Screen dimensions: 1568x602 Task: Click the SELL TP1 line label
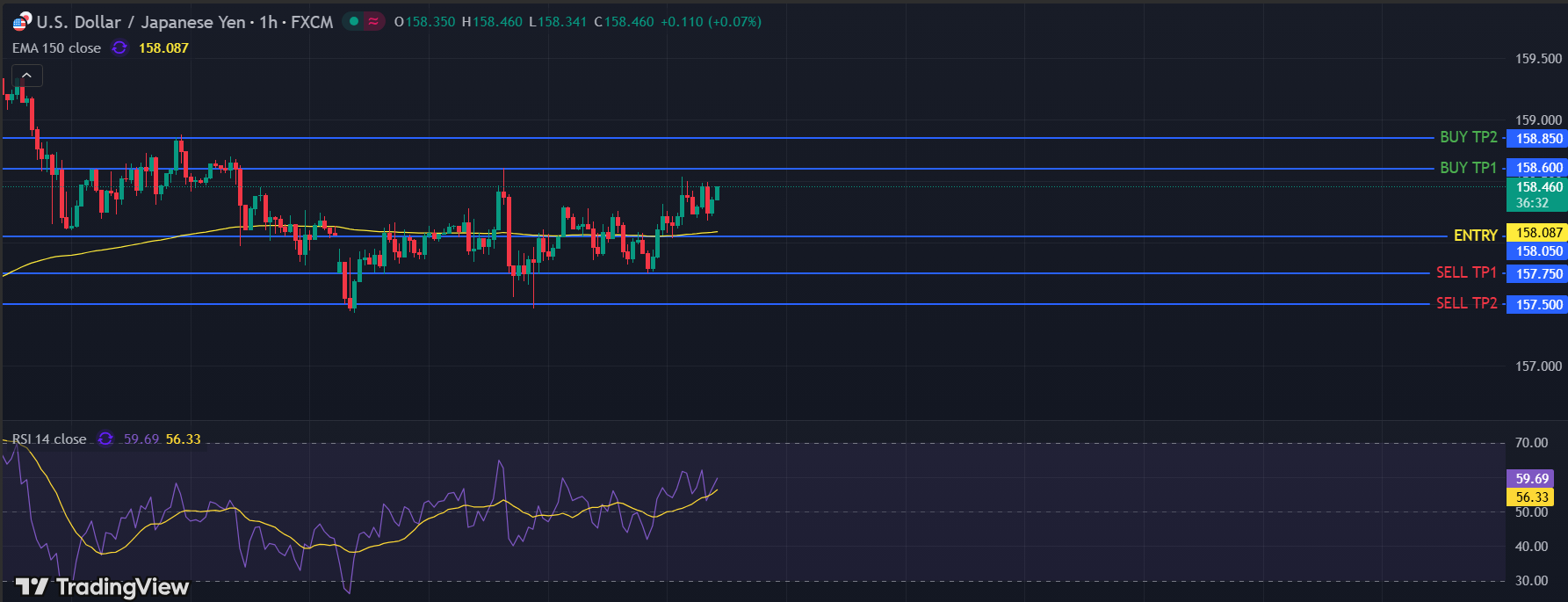(x=1466, y=272)
